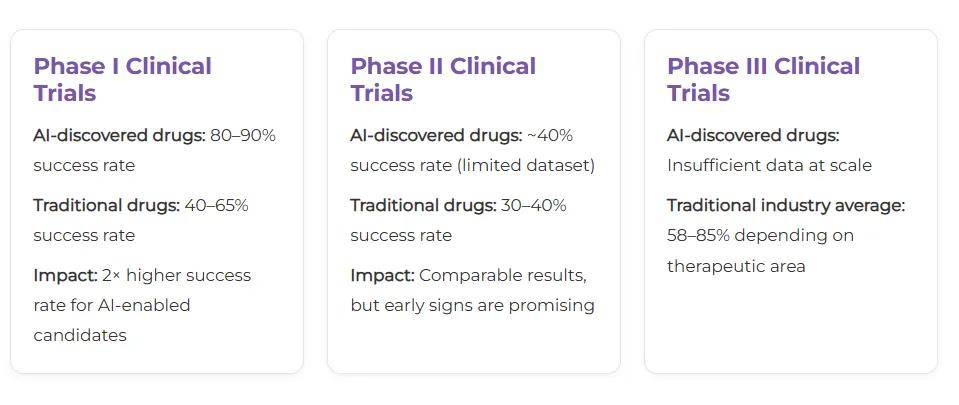Viewport: 959px width, 405px height.
Task: Click "AI-discovered drugs:" label in Phase I card
Action: (x=119, y=135)
